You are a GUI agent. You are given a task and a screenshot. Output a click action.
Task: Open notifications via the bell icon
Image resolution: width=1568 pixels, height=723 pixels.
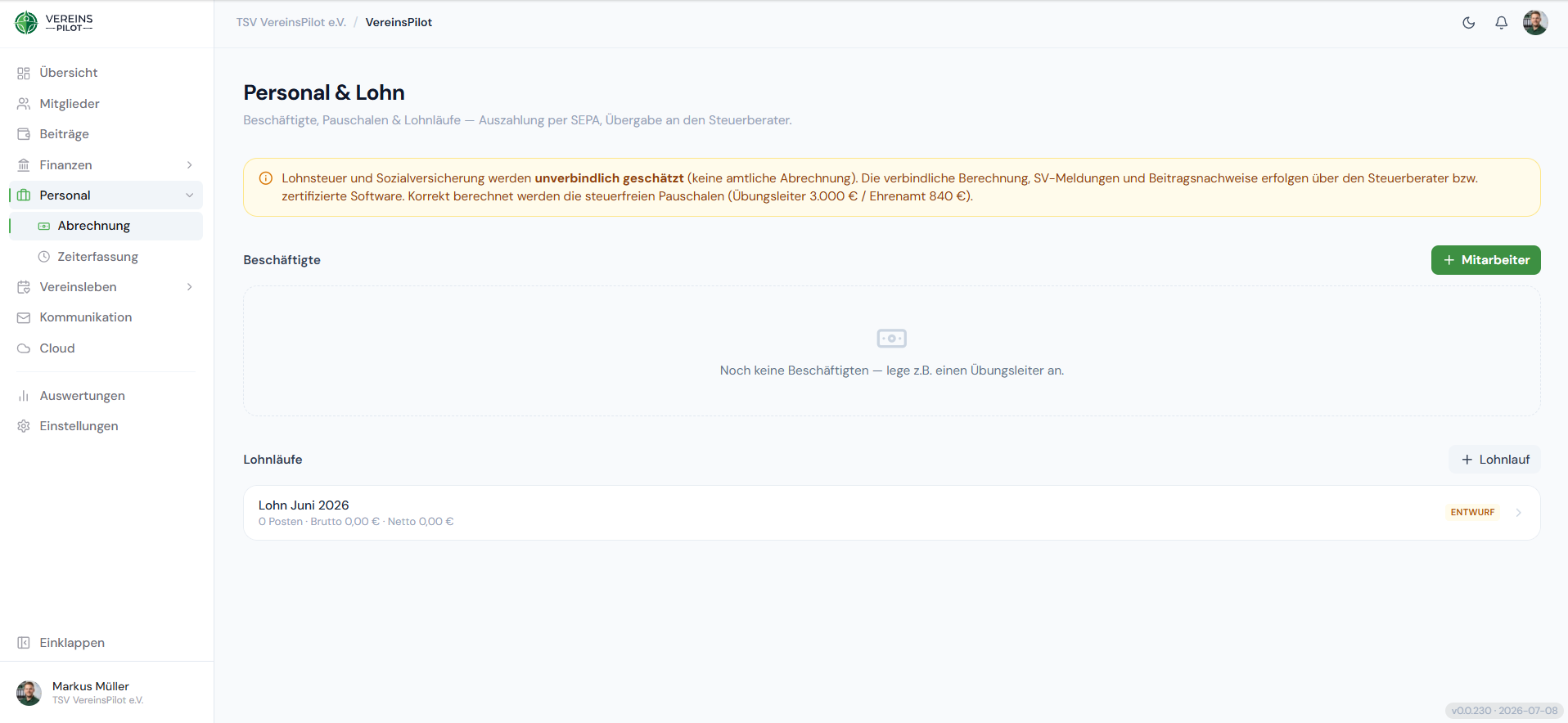1502,23
